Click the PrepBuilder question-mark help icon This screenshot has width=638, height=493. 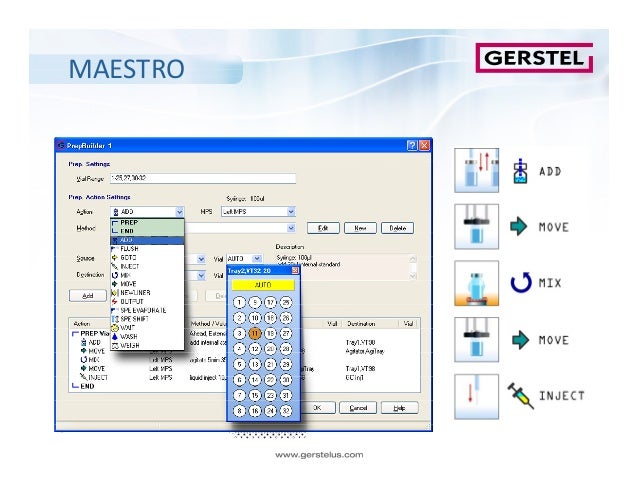pyautogui.click(x=412, y=146)
